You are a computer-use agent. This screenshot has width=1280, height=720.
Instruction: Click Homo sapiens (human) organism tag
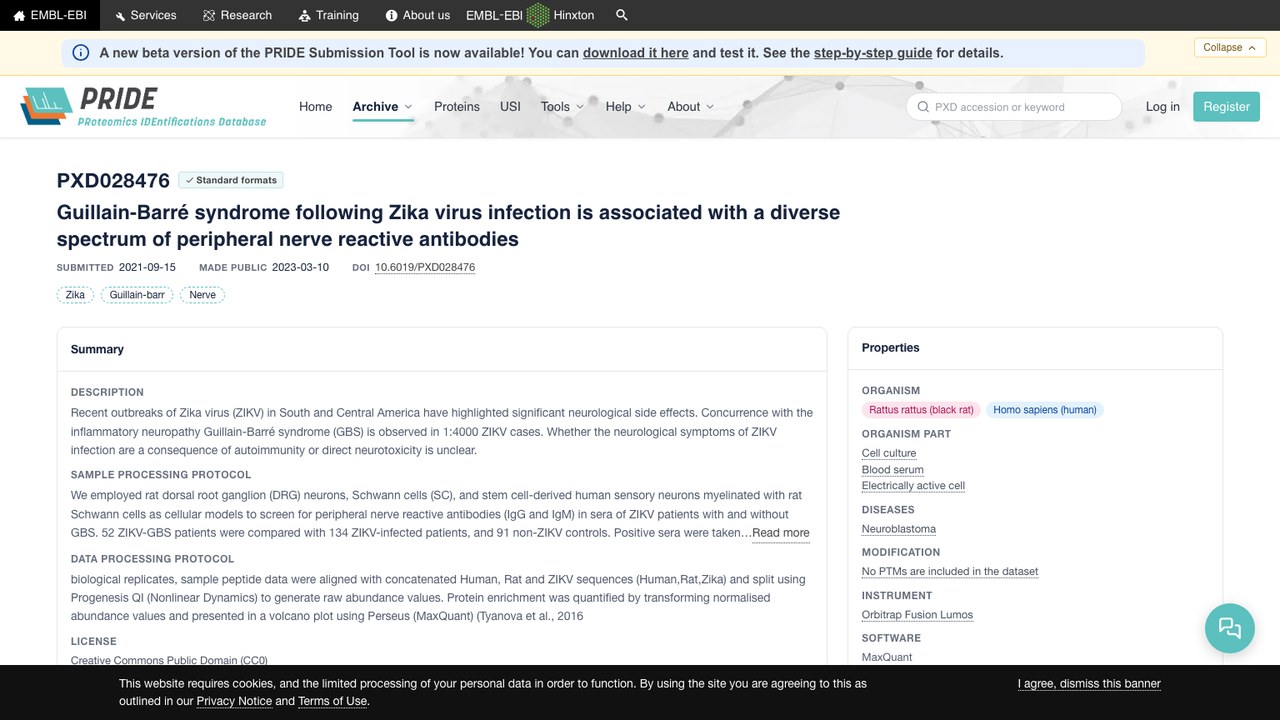click(x=1045, y=410)
